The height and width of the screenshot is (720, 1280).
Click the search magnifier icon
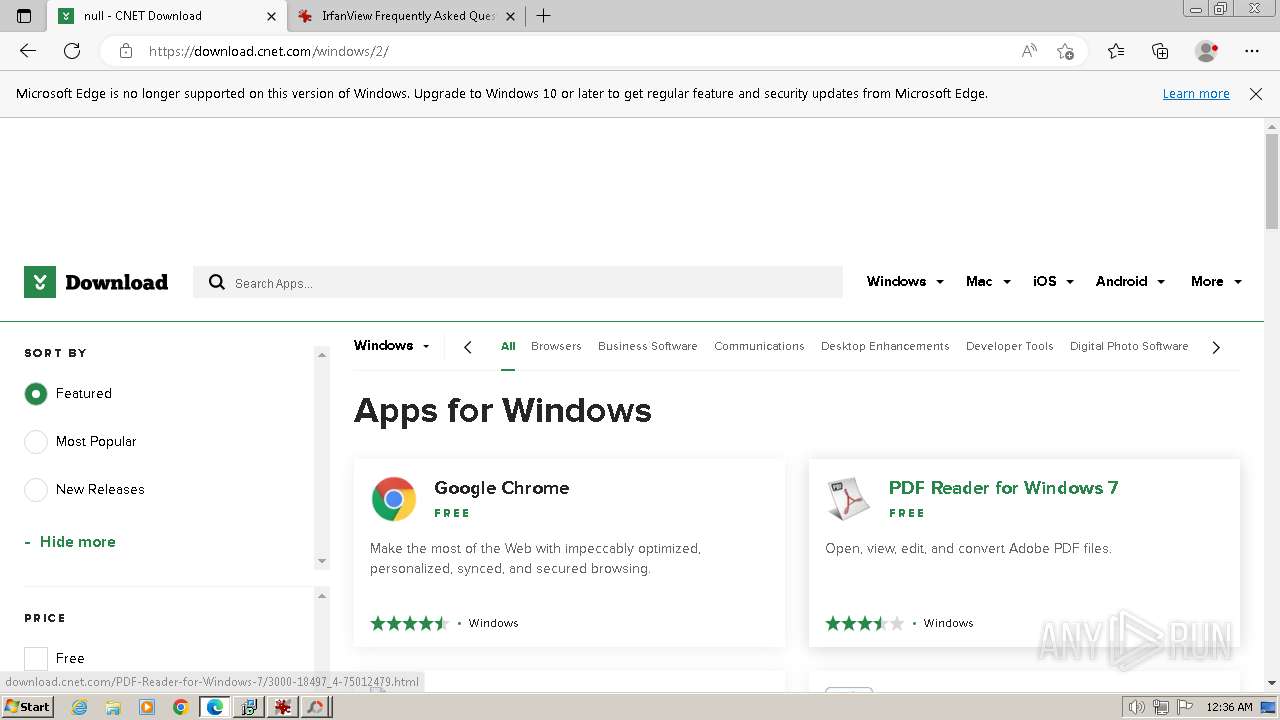(217, 283)
